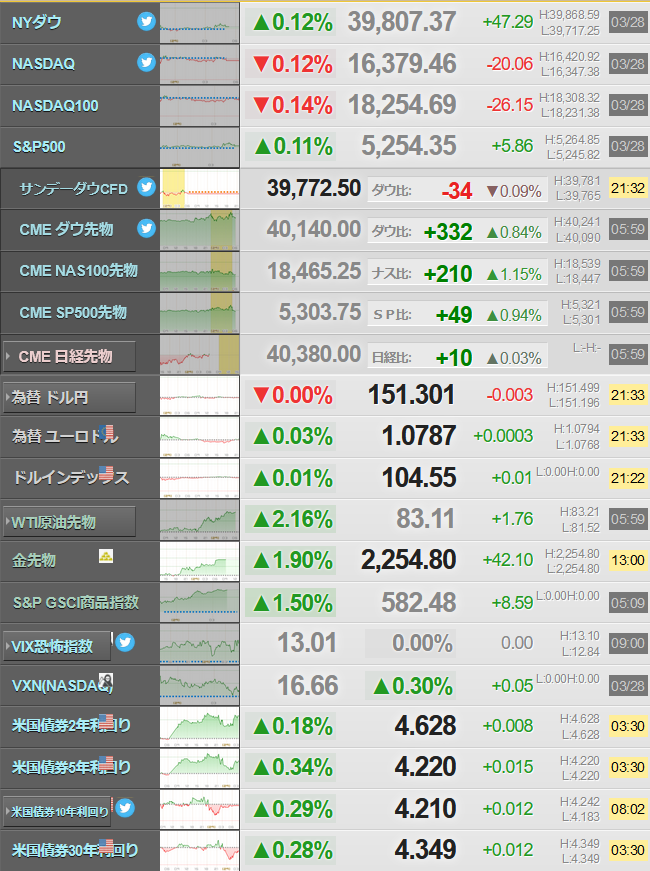Click the gold bars icon beside 金先物
This screenshot has width=650, height=871.
(x=106, y=555)
